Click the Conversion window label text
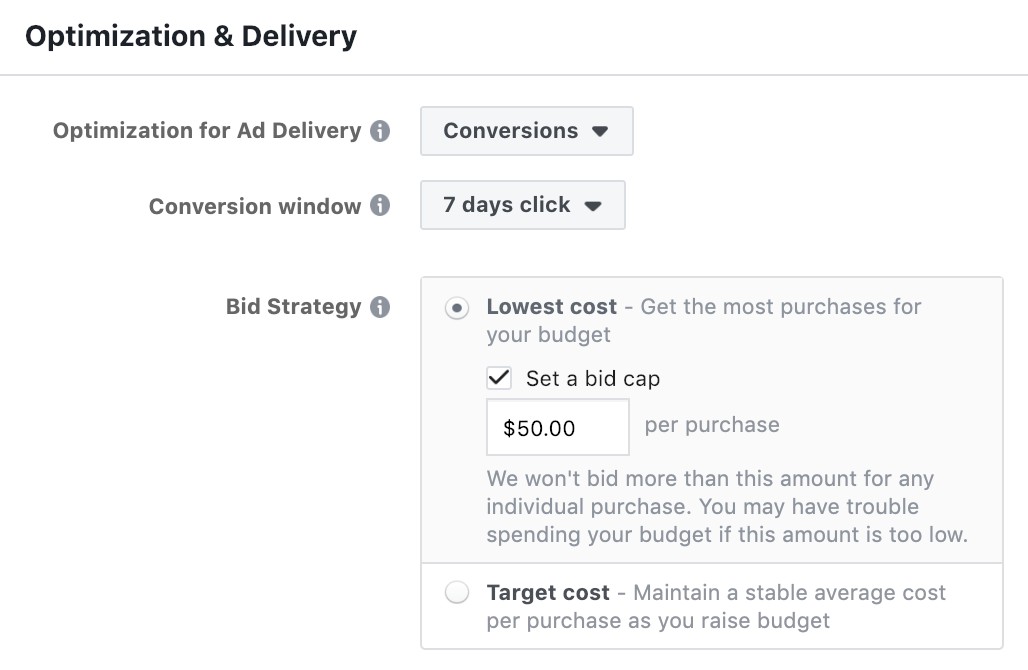The width and height of the screenshot is (1028, 670). pyautogui.click(x=255, y=206)
